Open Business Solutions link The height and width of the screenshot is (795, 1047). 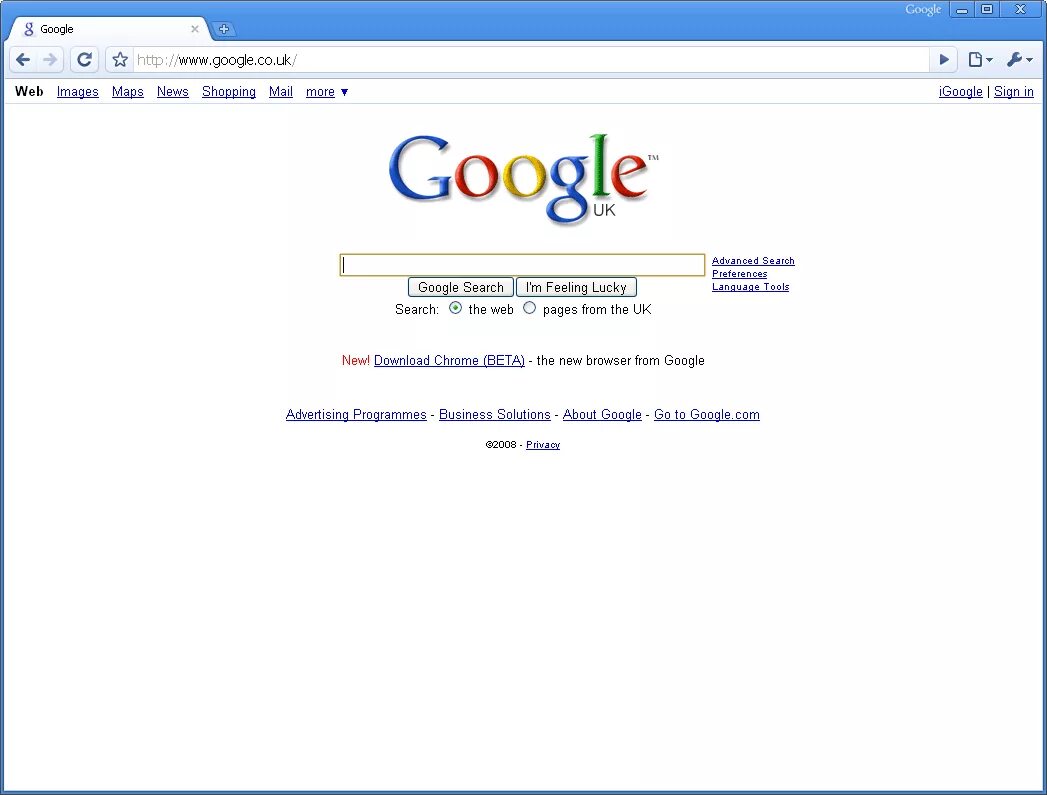(x=495, y=415)
